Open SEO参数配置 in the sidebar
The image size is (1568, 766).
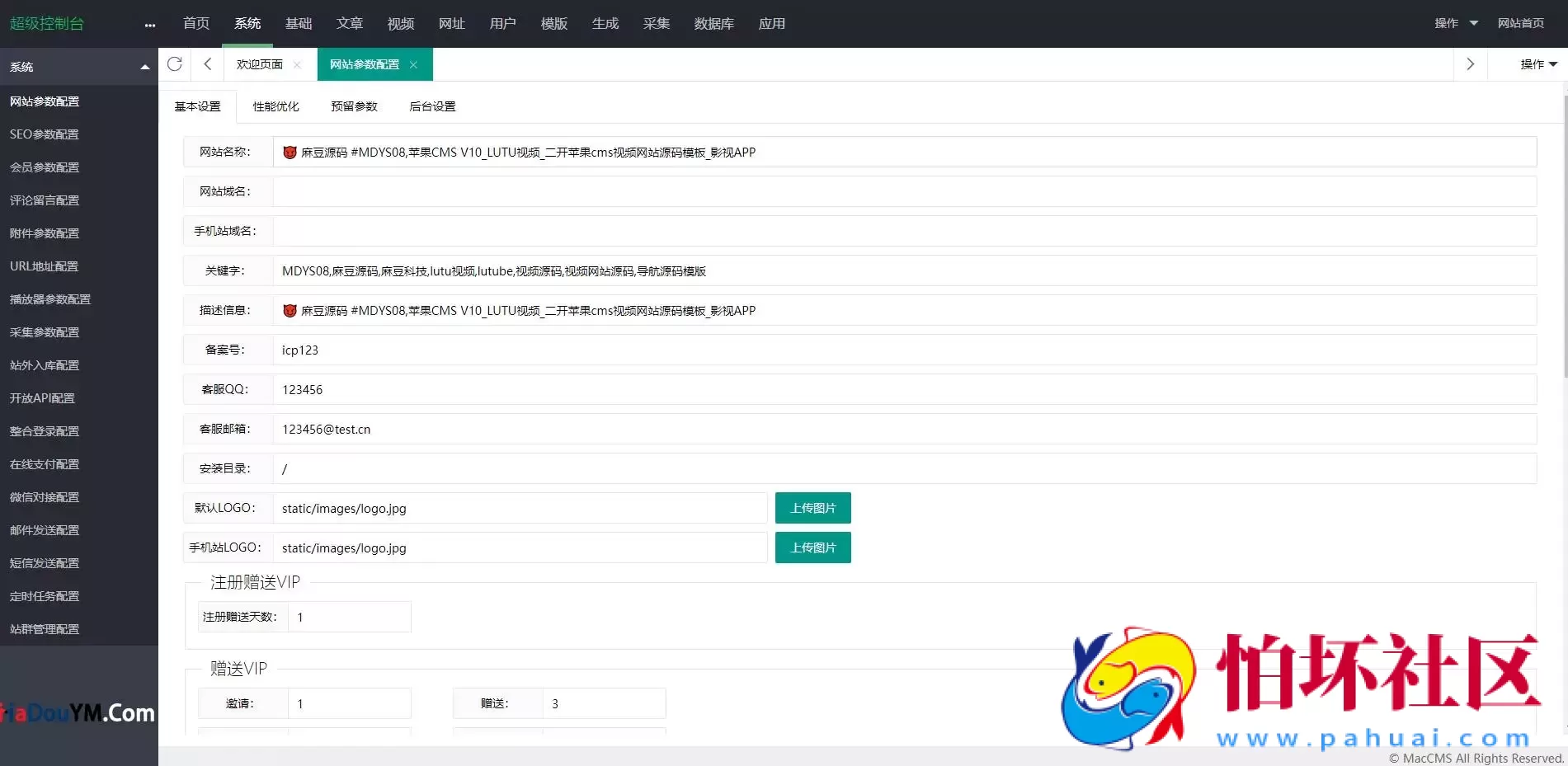(44, 134)
